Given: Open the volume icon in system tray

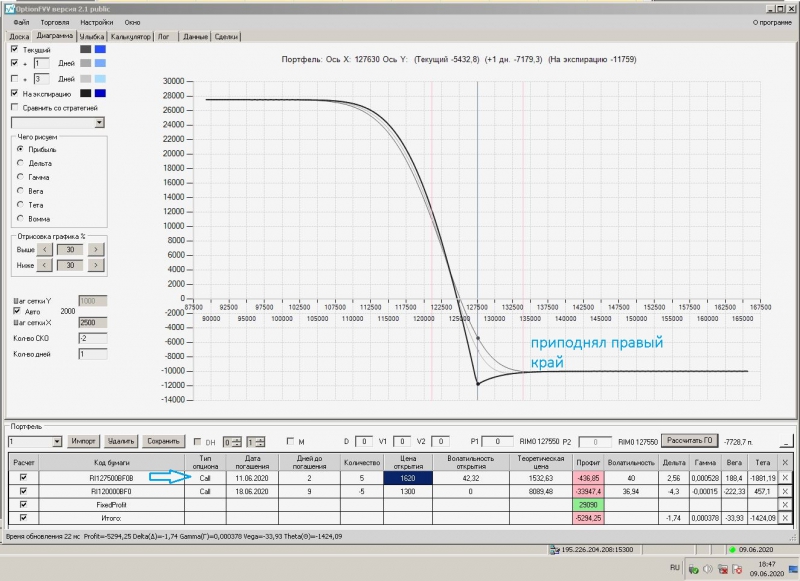Looking at the screenshot, I should click(708, 569).
